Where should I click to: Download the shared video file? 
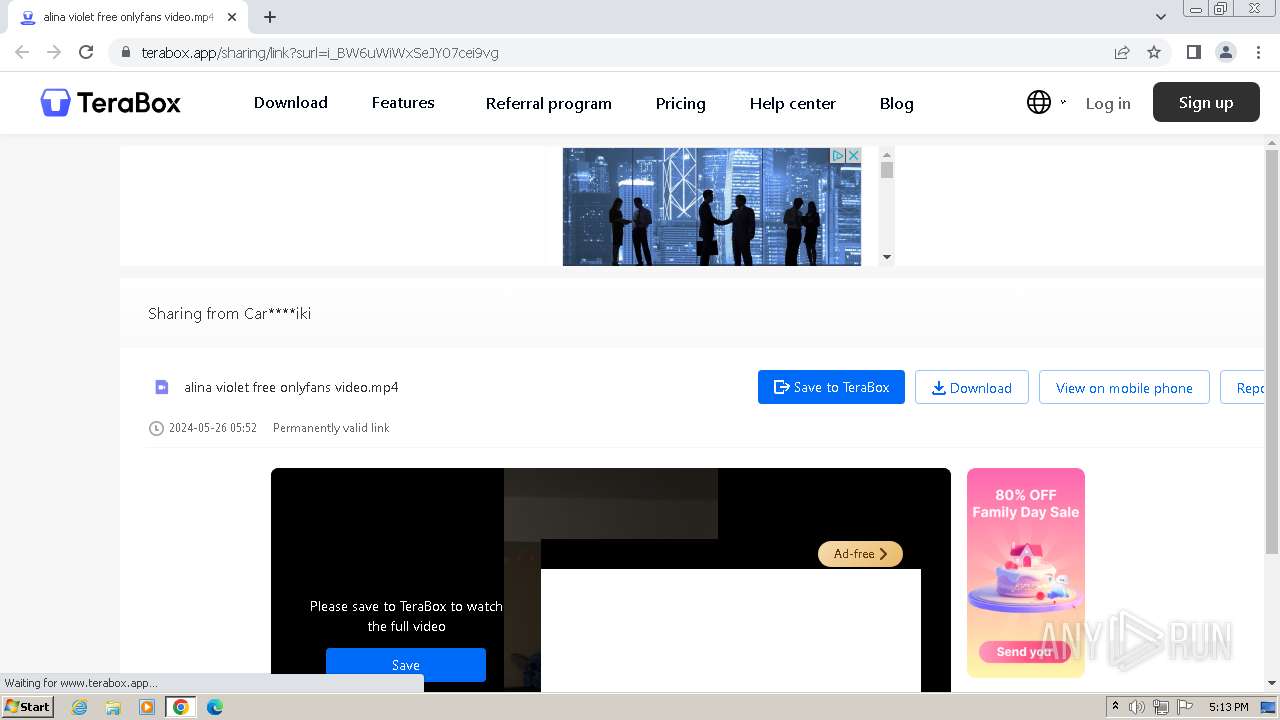[x=972, y=387]
